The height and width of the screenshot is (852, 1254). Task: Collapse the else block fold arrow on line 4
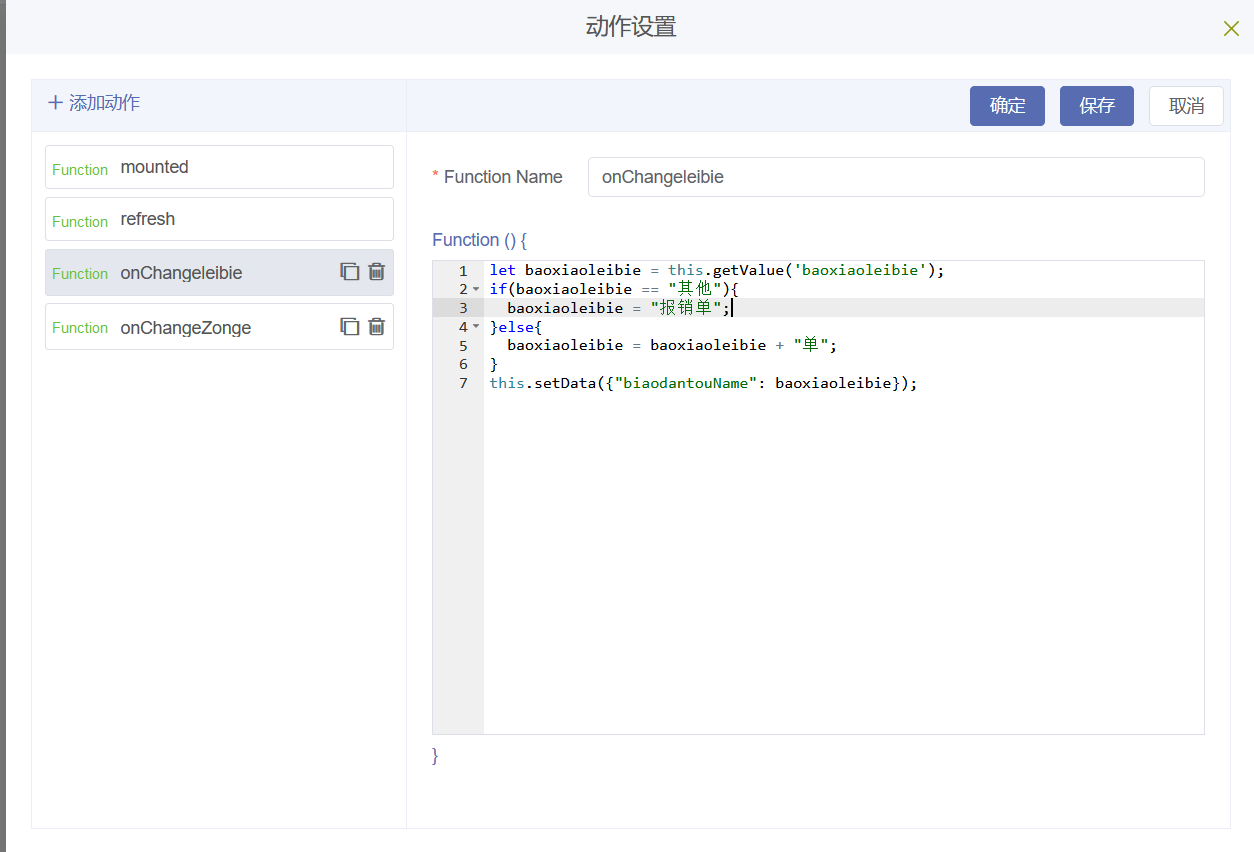tap(476, 327)
